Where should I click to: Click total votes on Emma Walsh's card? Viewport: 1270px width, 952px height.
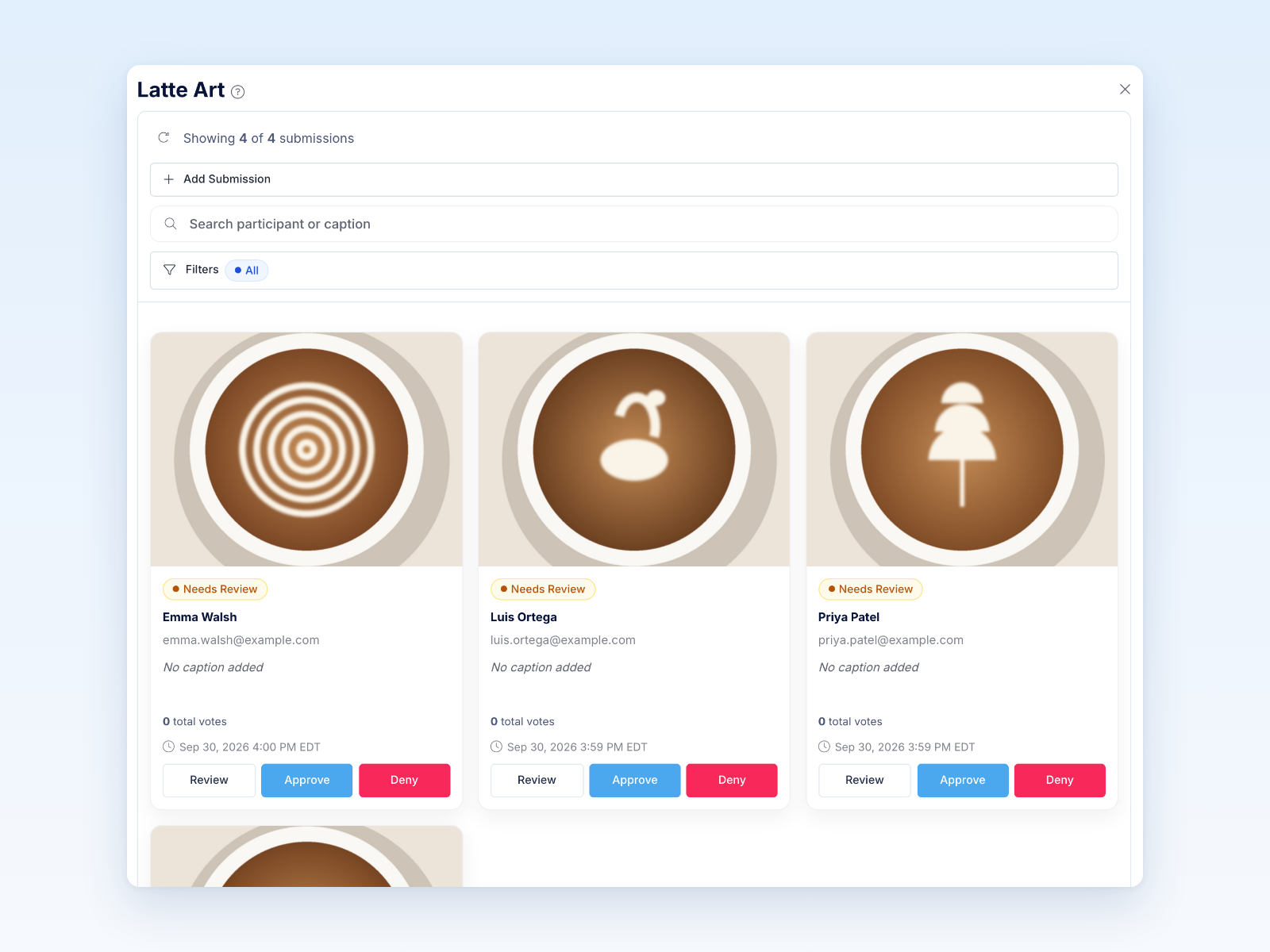point(195,722)
